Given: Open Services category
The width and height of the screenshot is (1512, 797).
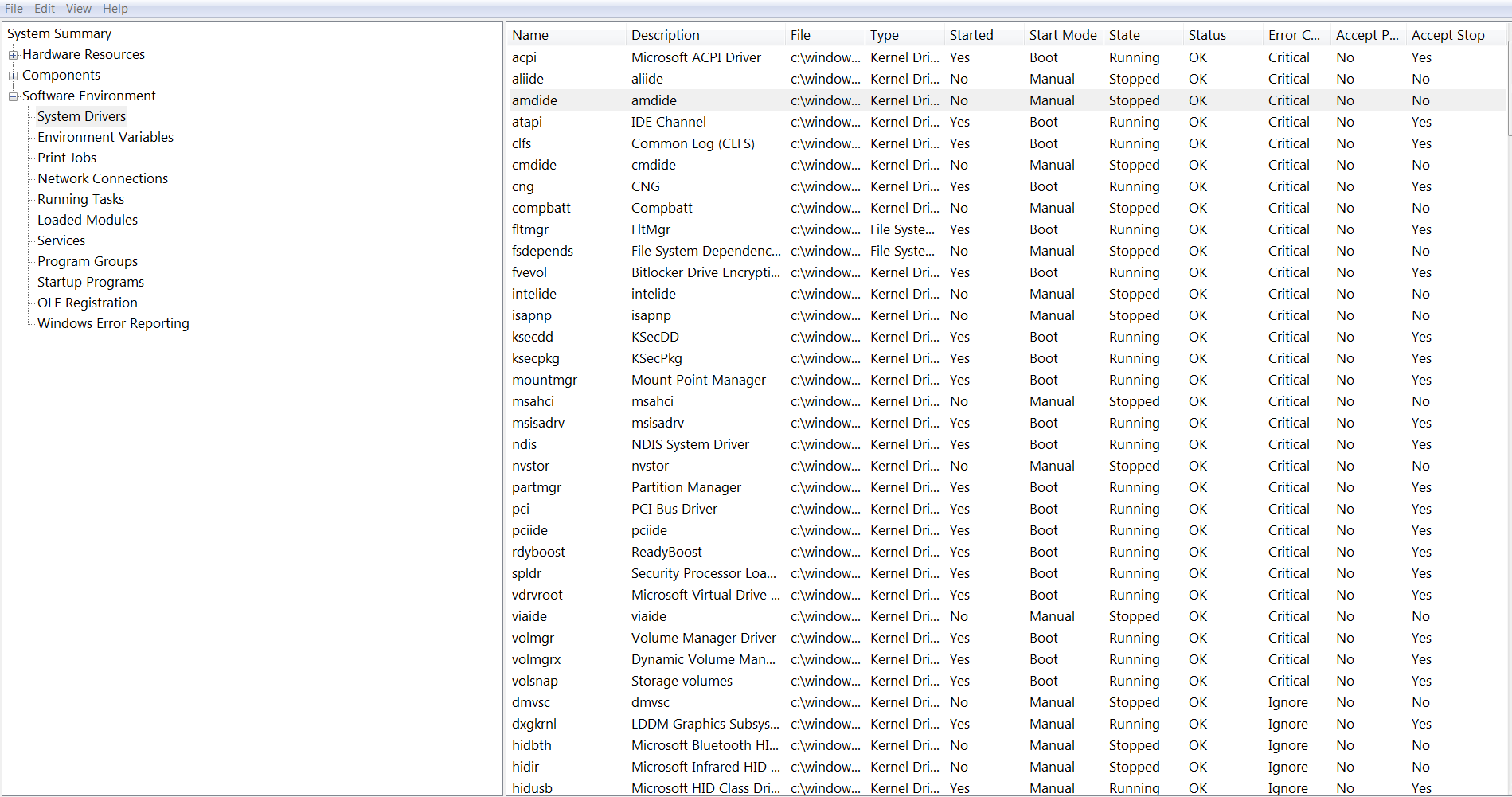Looking at the screenshot, I should click(61, 240).
